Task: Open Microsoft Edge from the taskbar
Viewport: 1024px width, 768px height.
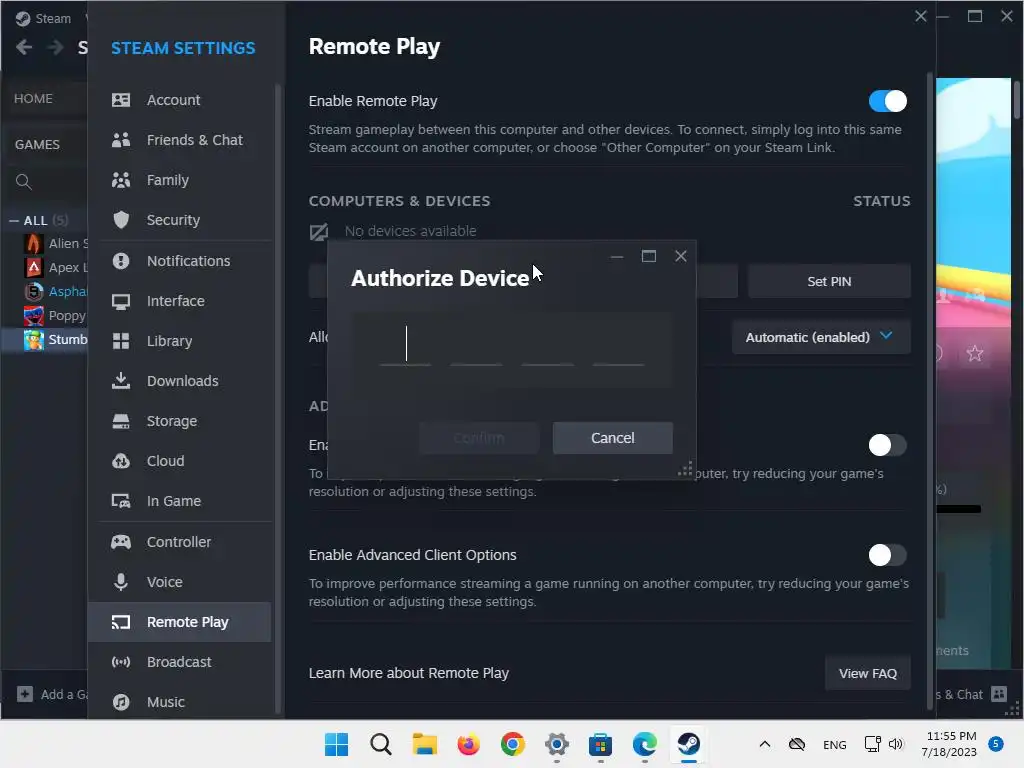Action: (x=645, y=744)
